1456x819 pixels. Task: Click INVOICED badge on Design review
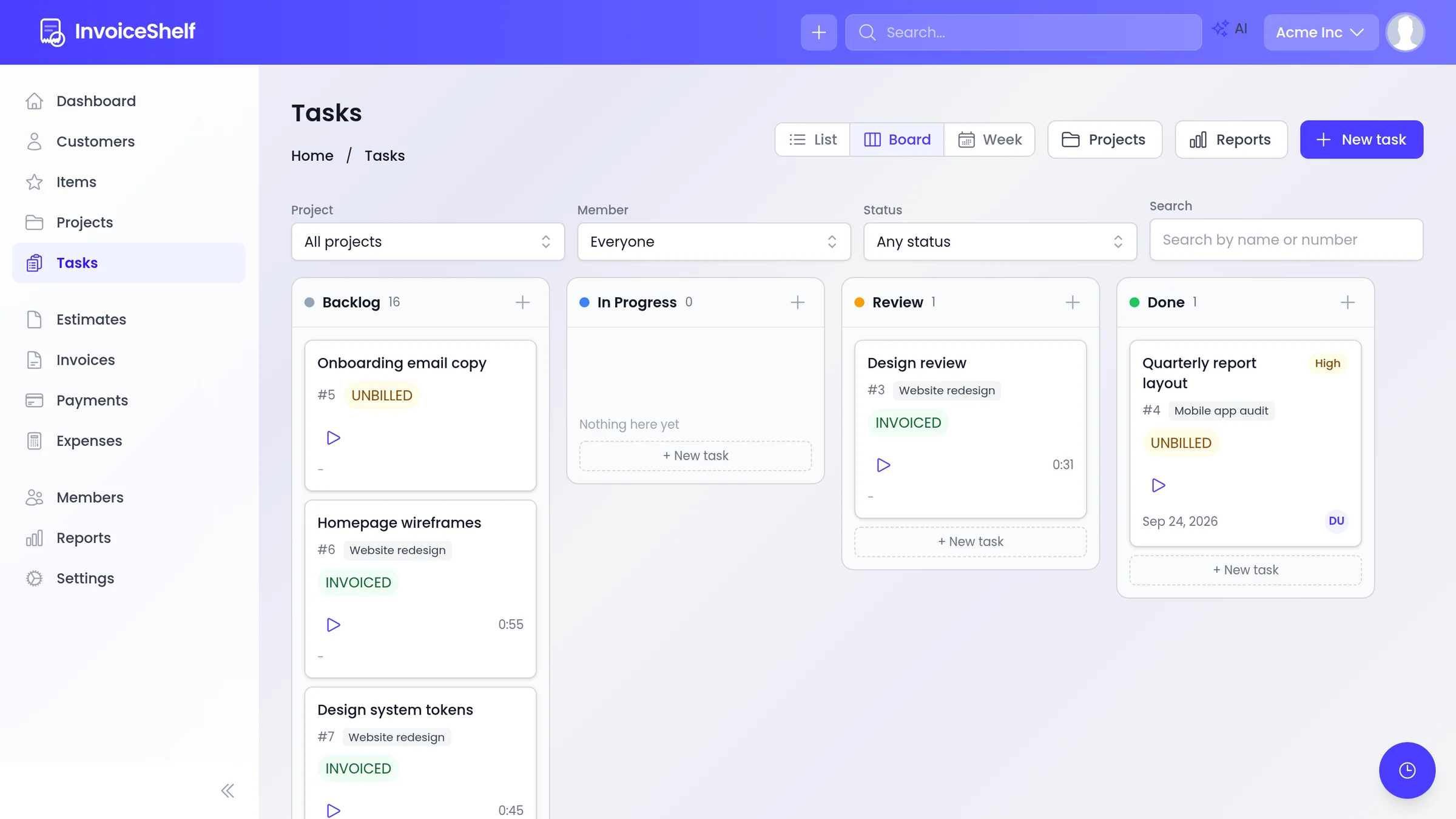pyautogui.click(x=908, y=423)
